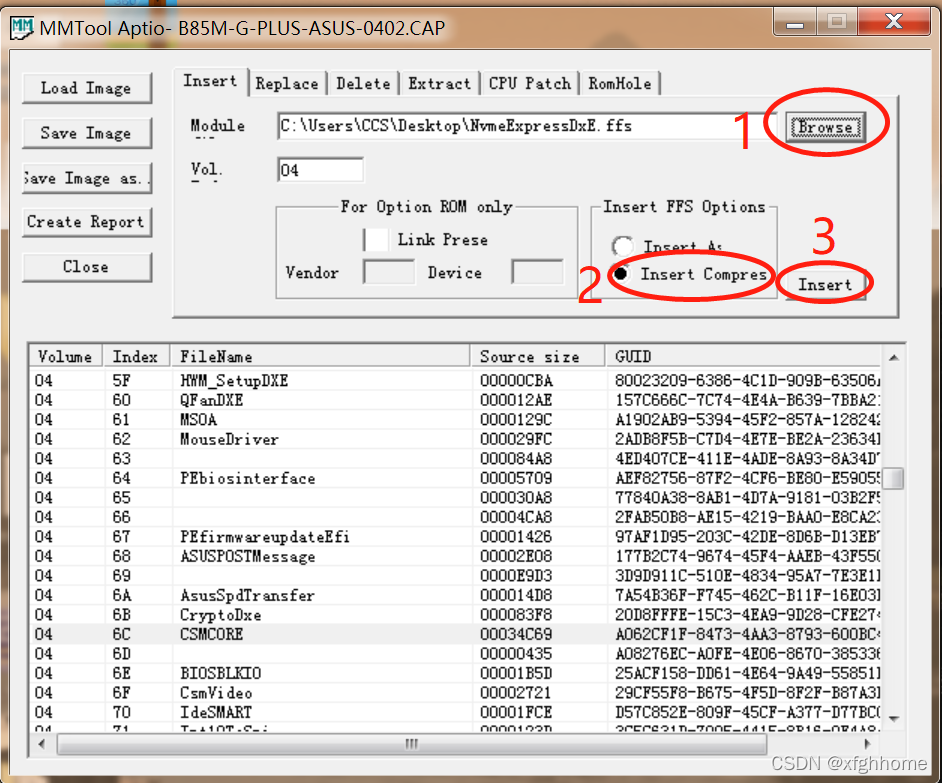Image resolution: width=942 pixels, height=783 pixels.
Task: Open the RomHole tab
Action: (620, 84)
